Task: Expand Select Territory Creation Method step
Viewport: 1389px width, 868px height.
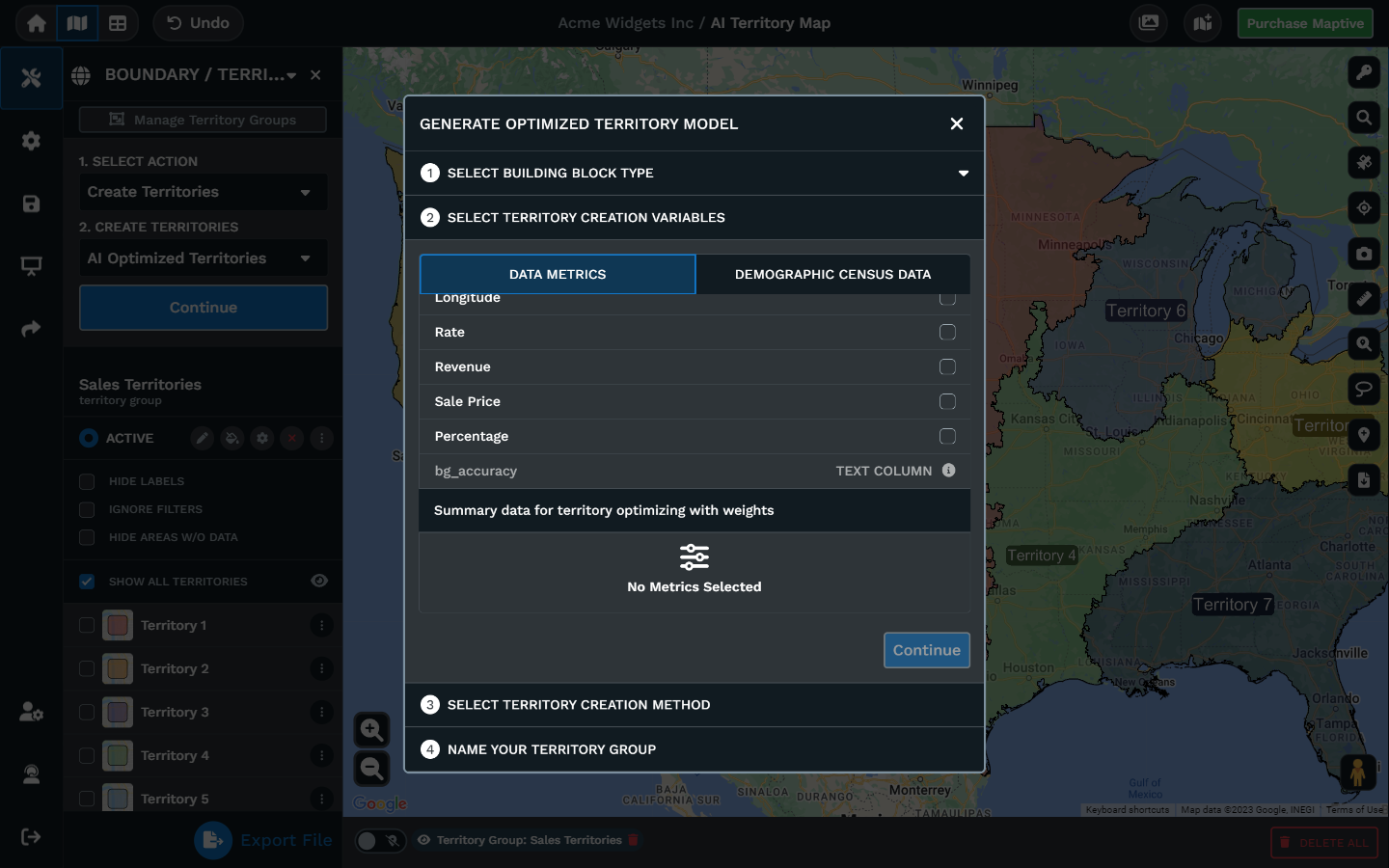Action: tap(694, 705)
